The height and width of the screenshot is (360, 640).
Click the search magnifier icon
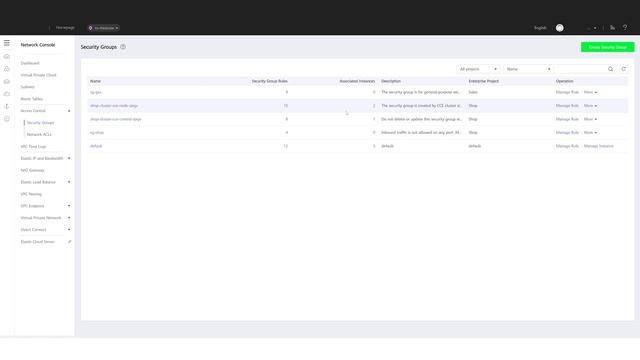610,69
